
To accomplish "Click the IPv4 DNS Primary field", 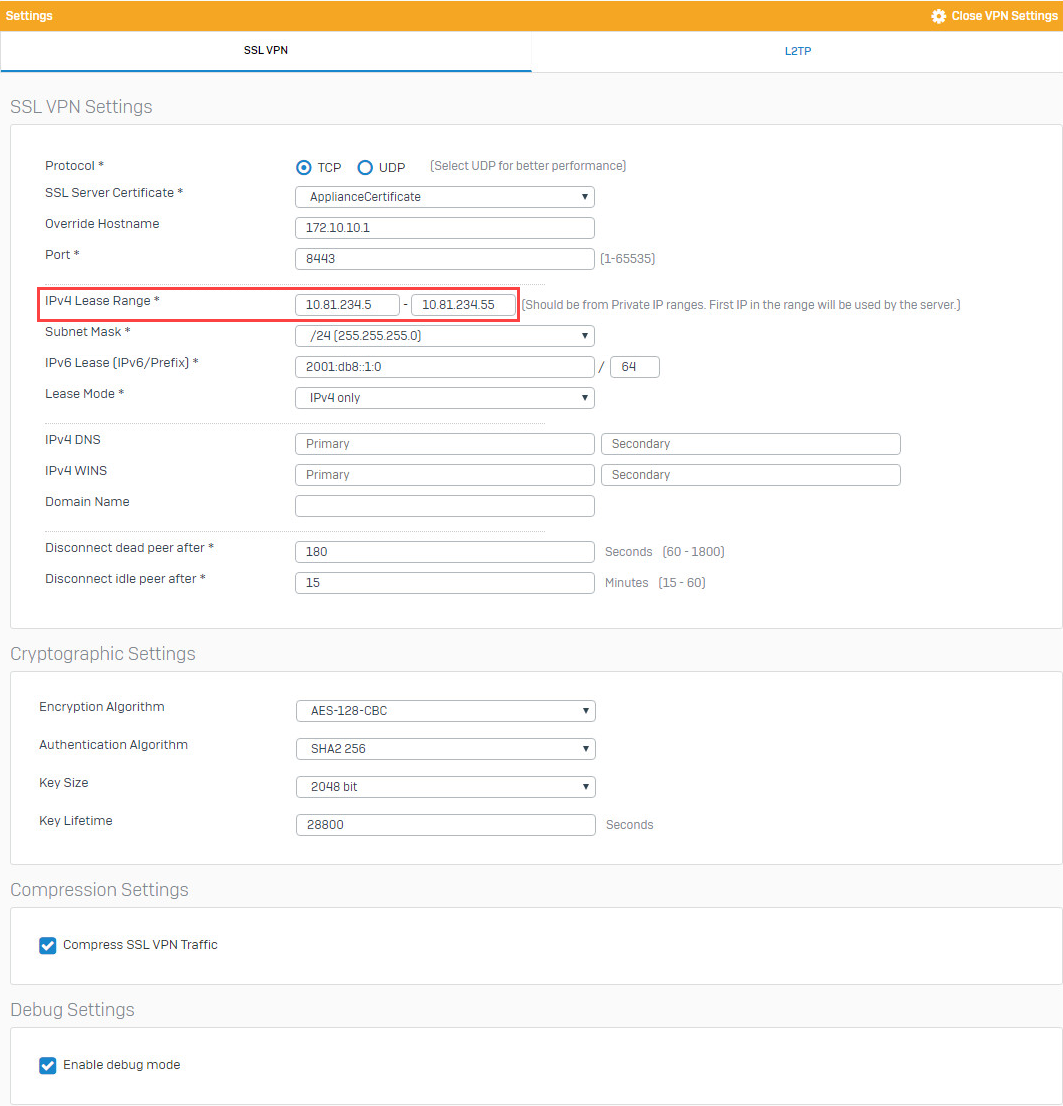I will (444, 444).
